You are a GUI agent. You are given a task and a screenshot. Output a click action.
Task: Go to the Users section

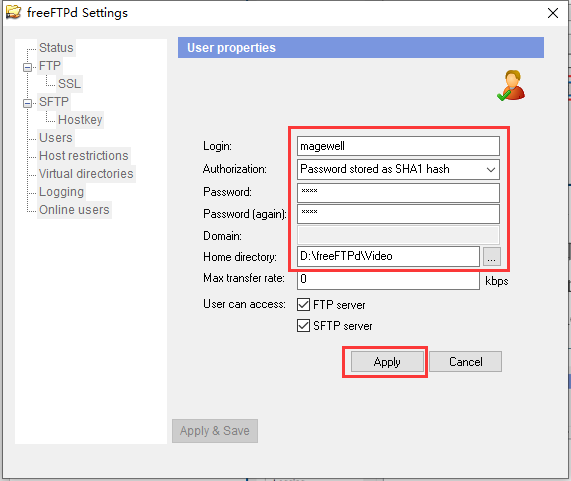(x=56, y=138)
